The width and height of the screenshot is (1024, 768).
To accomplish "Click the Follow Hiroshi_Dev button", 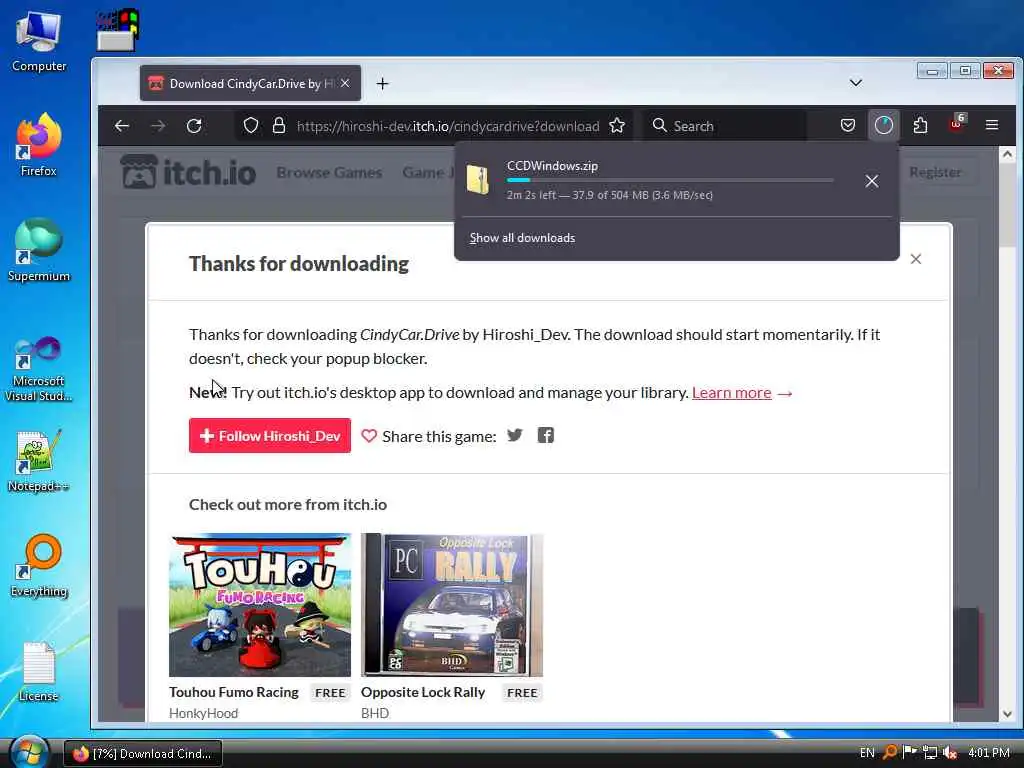I will click(x=270, y=436).
